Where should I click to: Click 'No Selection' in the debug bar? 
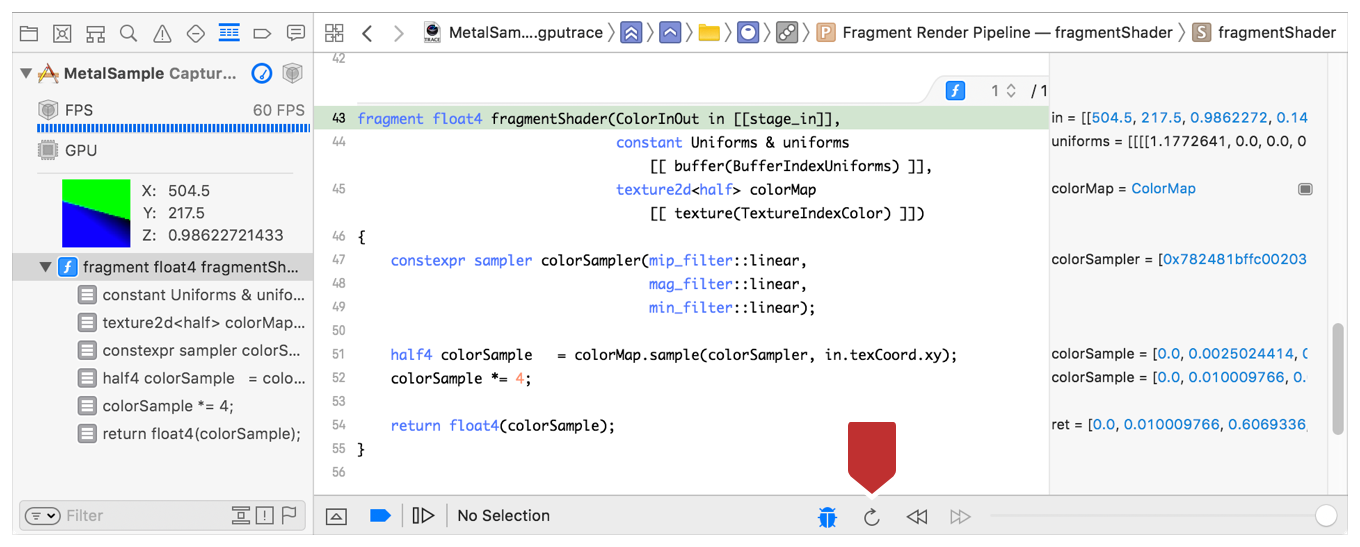[503, 516]
